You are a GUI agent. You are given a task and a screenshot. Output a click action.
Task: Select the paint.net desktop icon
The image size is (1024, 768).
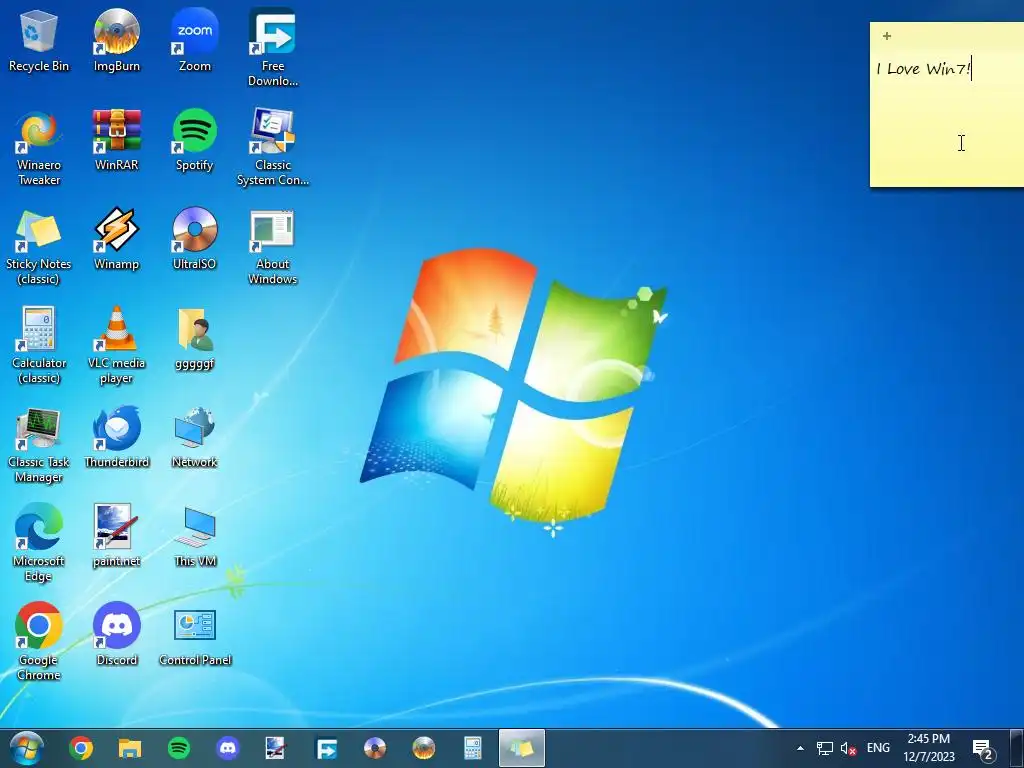(x=116, y=536)
